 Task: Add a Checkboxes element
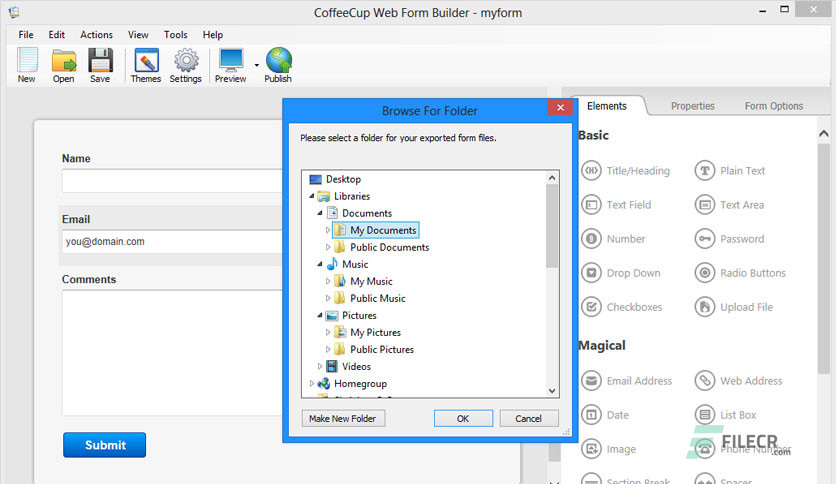622,307
